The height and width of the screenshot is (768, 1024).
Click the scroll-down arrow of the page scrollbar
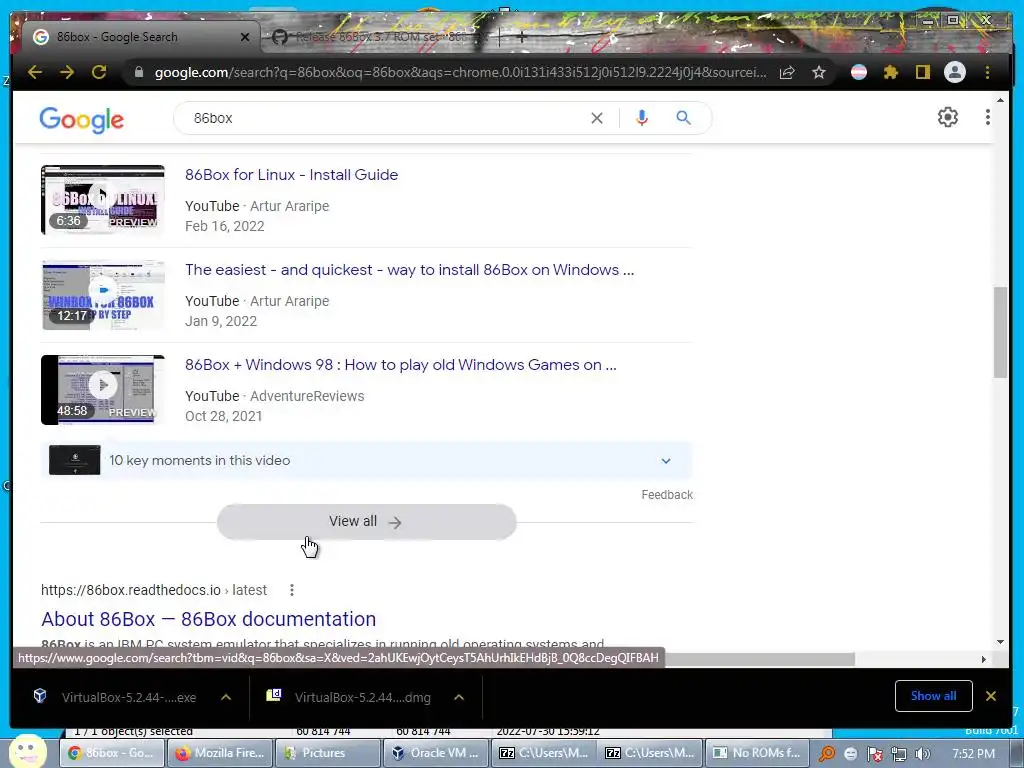pos(1000,642)
